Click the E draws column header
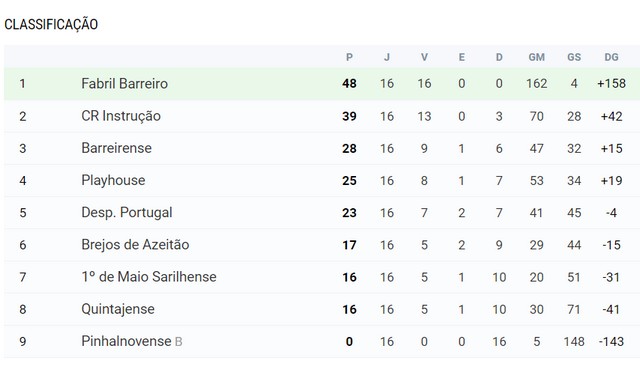This screenshot has width=640, height=367. click(462, 57)
